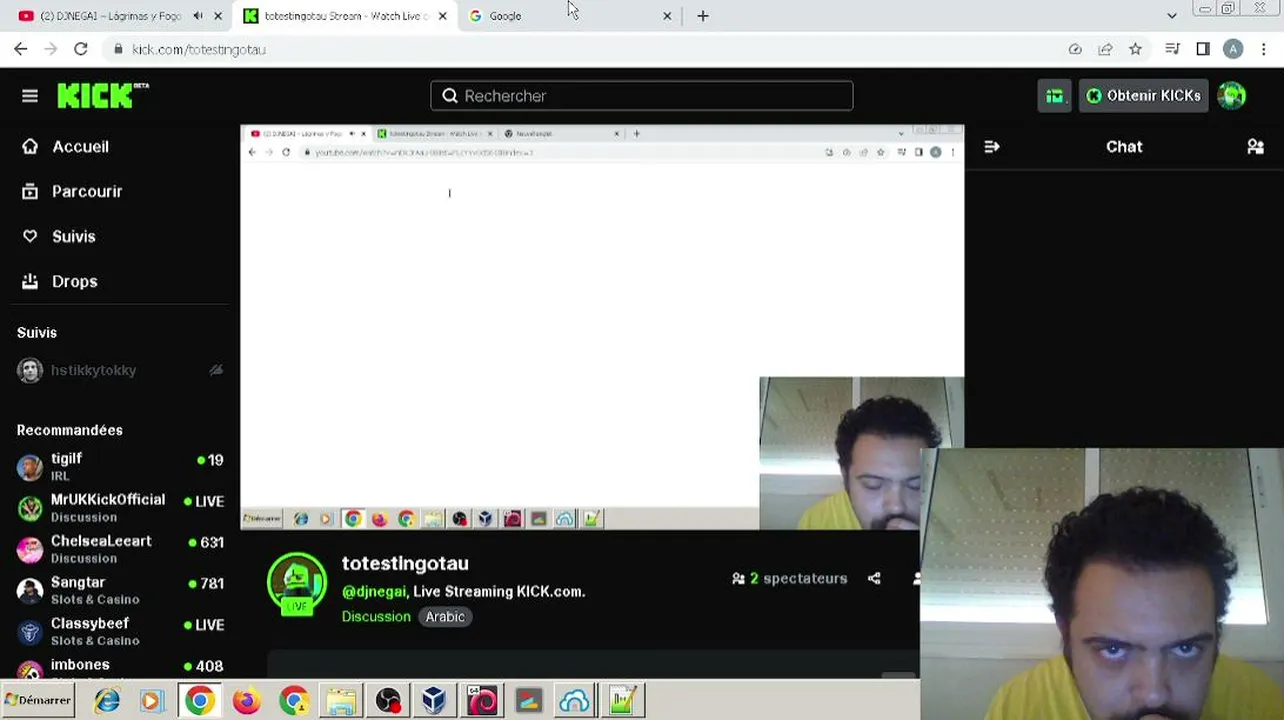Open followed channel hstikkytokky
This screenshot has height=720, width=1284.
pos(120,371)
